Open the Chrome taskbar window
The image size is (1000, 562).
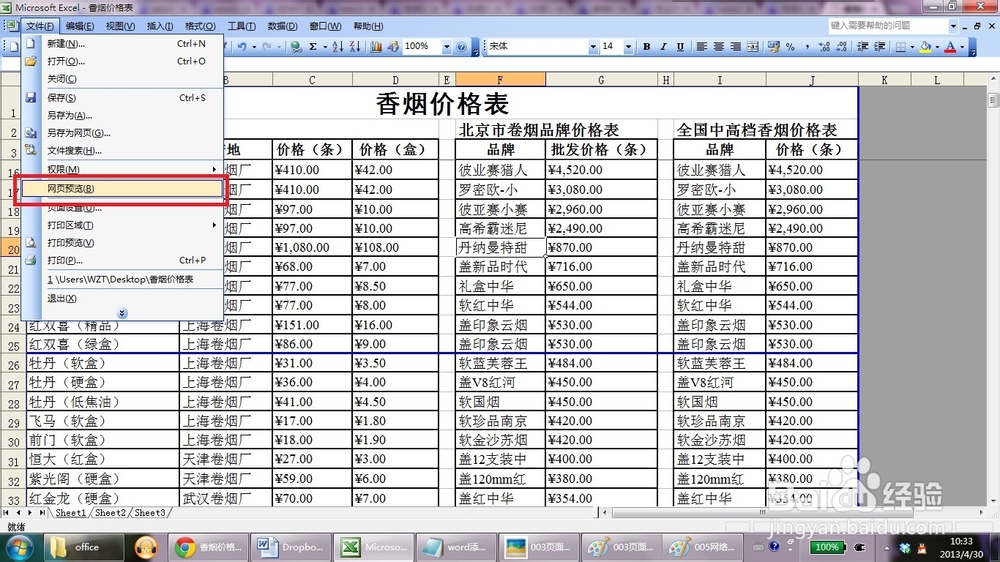[209, 547]
